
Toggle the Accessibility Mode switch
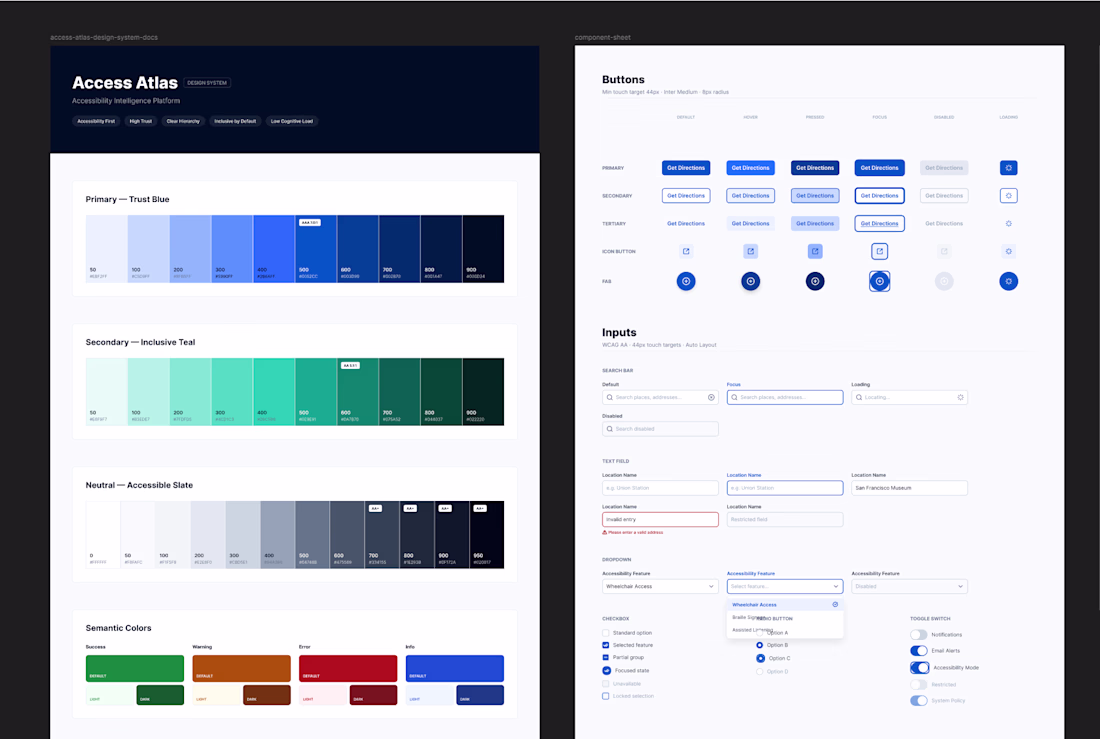[x=920, y=667]
